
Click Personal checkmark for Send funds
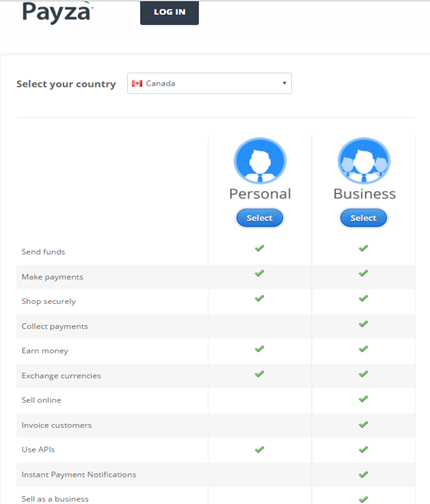click(x=259, y=248)
